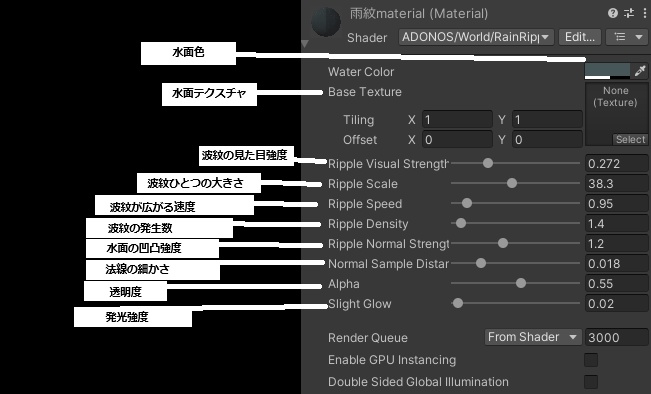Click the Base Texture label
This screenshot has height=394, width=651.
tap(365, 92)
